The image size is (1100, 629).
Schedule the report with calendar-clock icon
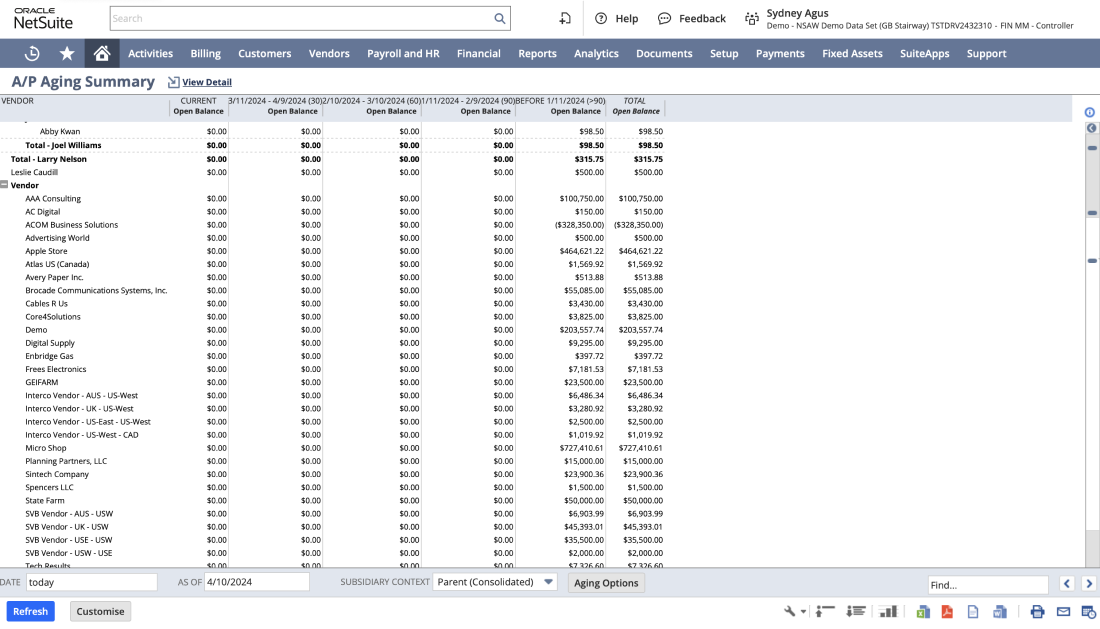tap(1088, 612)
